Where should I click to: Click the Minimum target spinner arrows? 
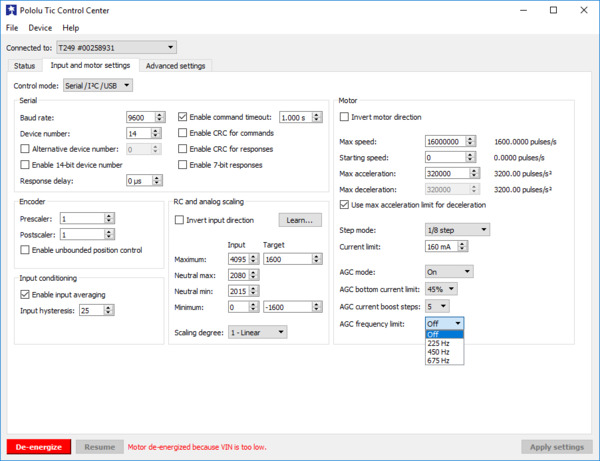(x=316, y=307)
